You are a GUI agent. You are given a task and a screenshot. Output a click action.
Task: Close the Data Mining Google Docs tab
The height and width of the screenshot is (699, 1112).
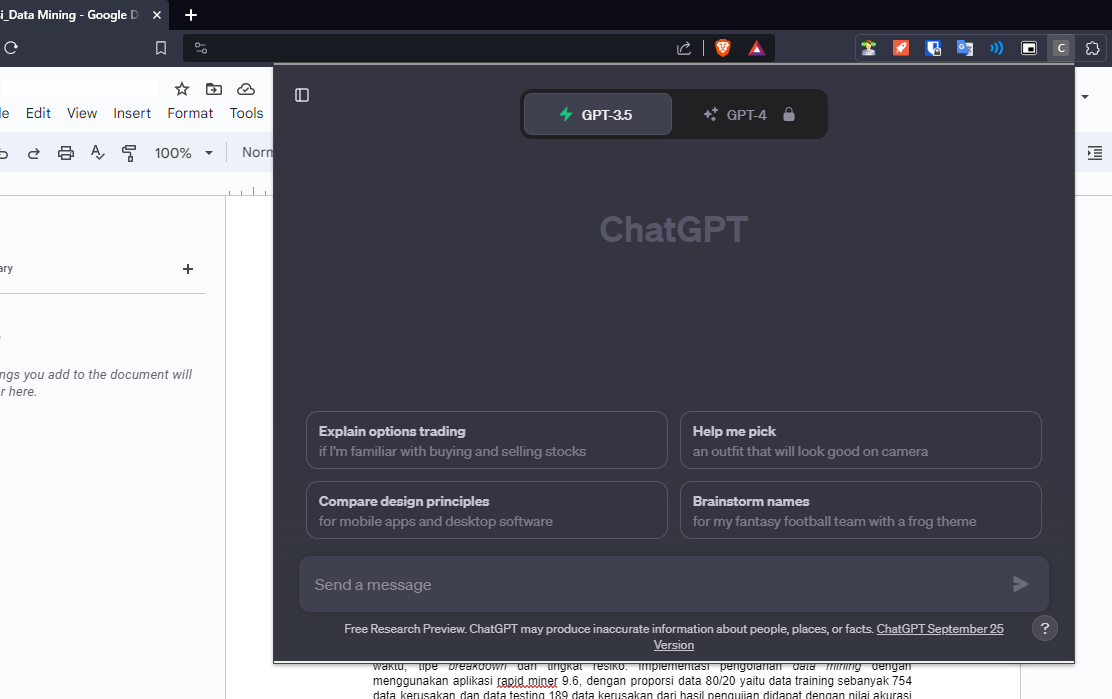[x=157, y=15]
